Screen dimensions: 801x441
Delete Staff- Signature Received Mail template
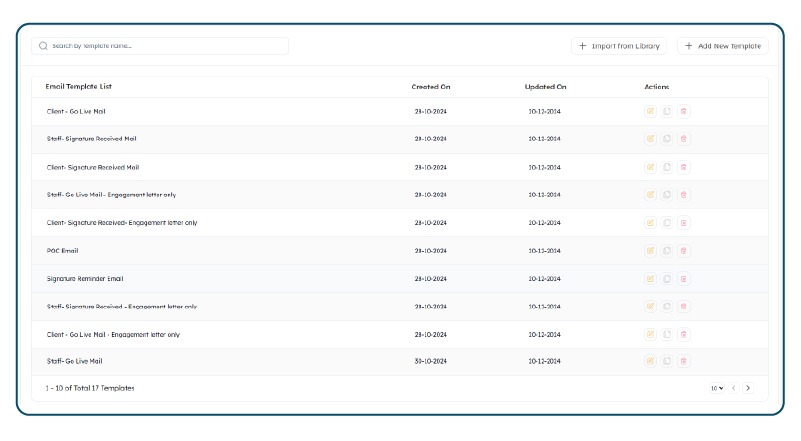coord(684,138)
